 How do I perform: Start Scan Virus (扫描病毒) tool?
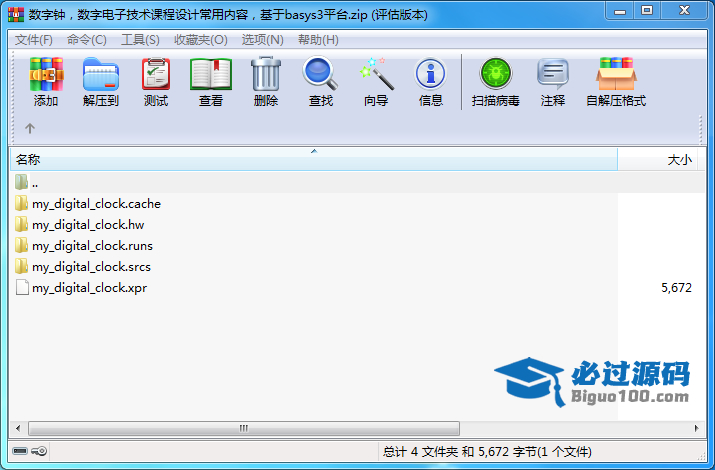point(496,73)
